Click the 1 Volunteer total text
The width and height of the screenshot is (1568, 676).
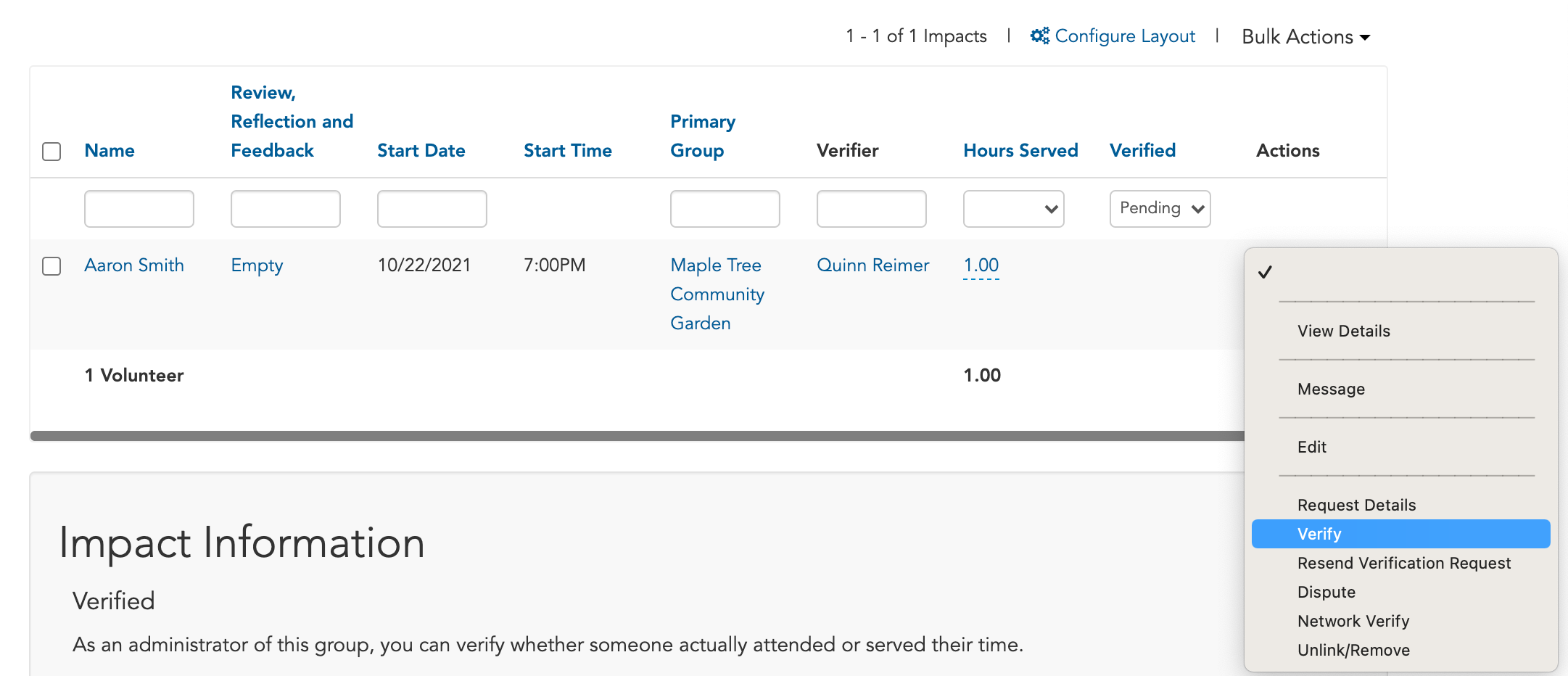(134, 375)
